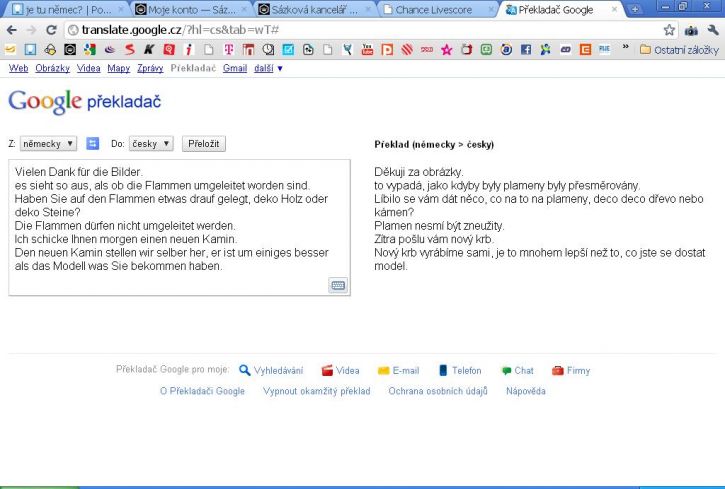Image resolution: width=725 pixels, height=489 pixels.
Task: Open the Google colored-squares bookmark icon
Action: [90, 49]
